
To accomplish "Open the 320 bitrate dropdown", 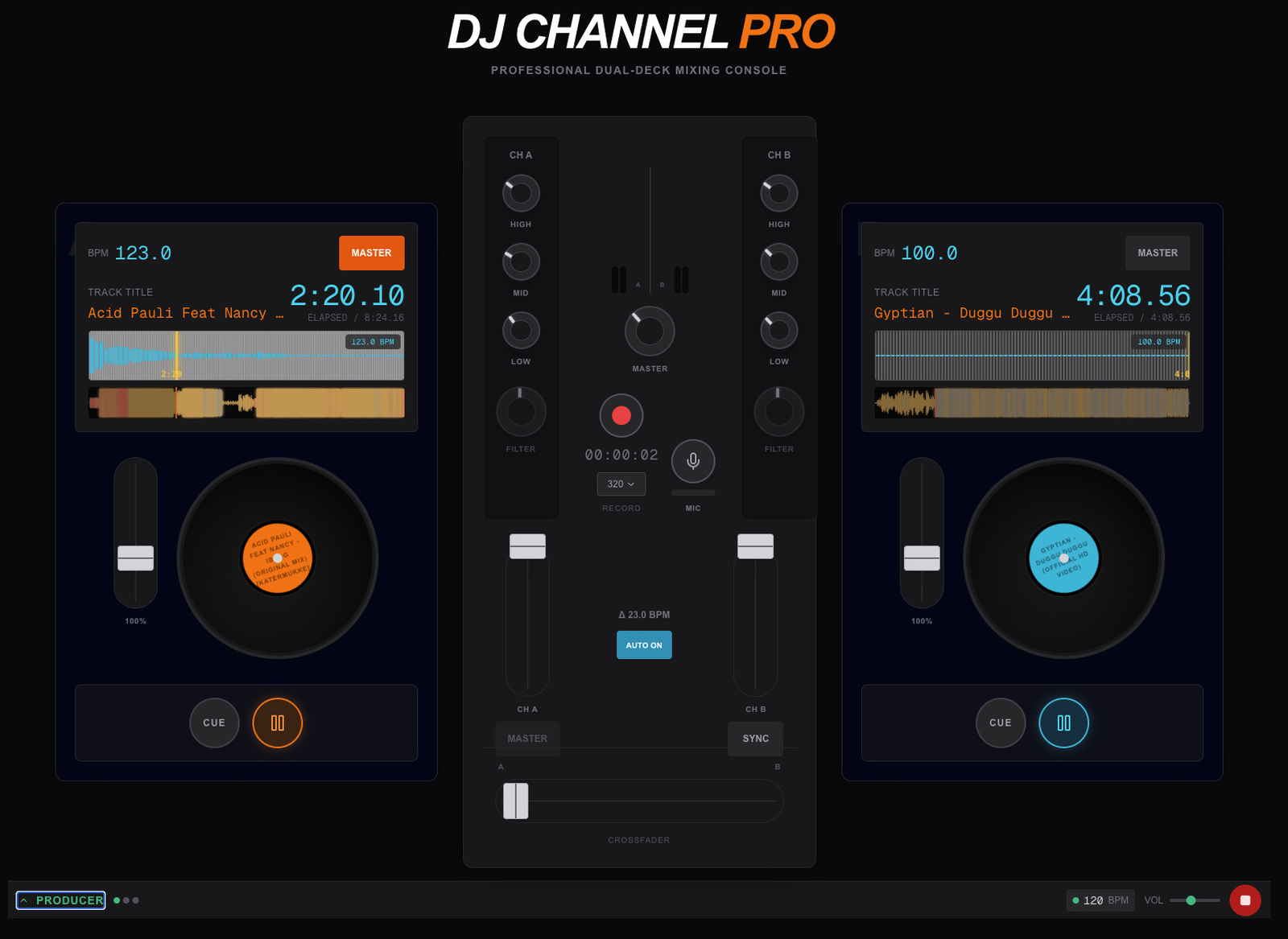I will coord(621,484).
